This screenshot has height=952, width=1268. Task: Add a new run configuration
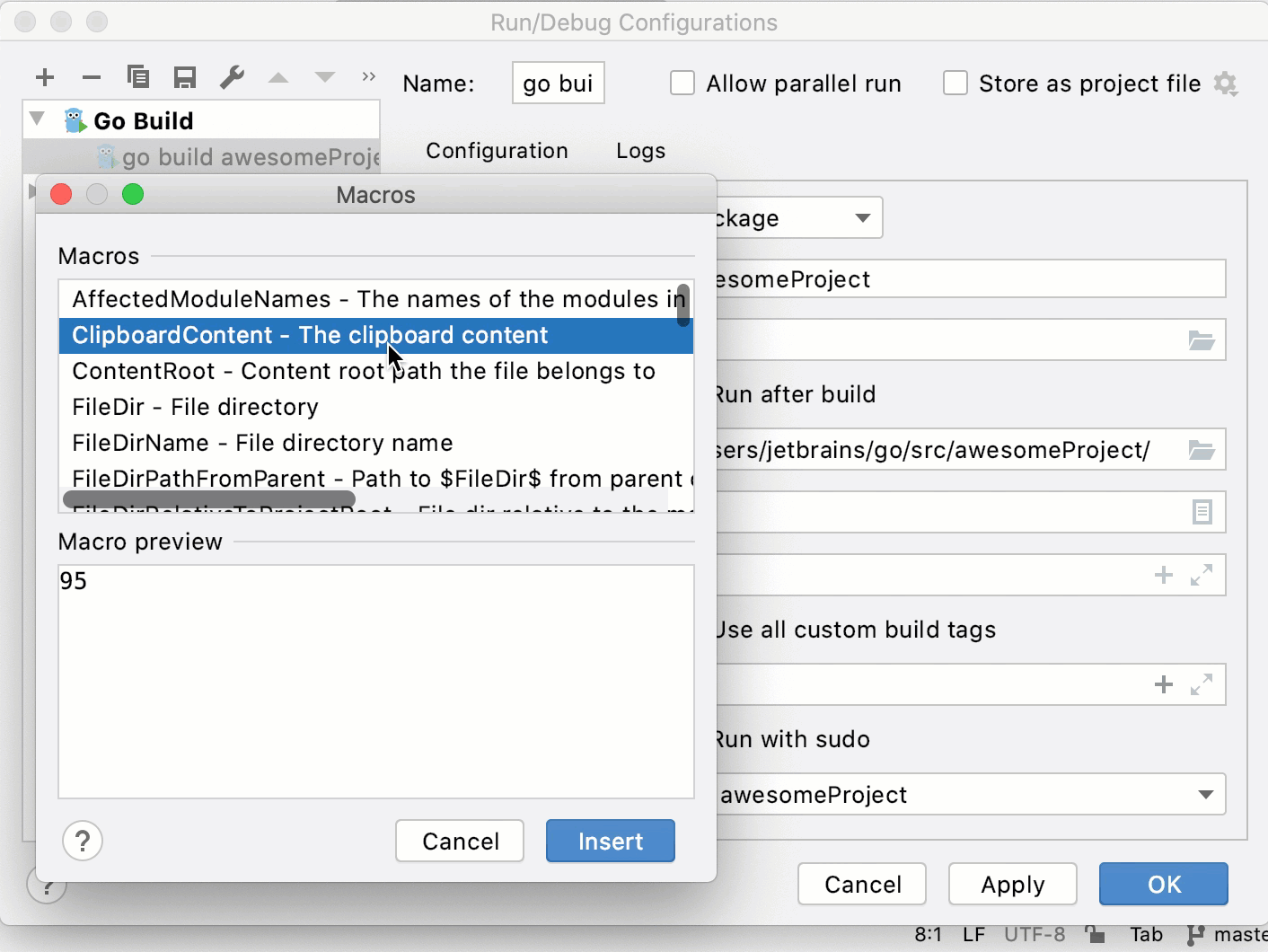pyautogui.click(x=45, y=77)
